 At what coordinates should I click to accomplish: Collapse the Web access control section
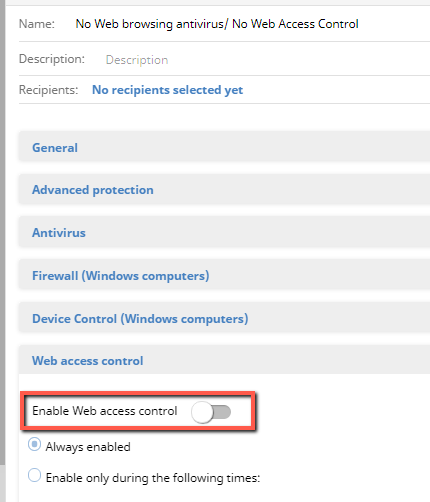[x=224, y=360]
